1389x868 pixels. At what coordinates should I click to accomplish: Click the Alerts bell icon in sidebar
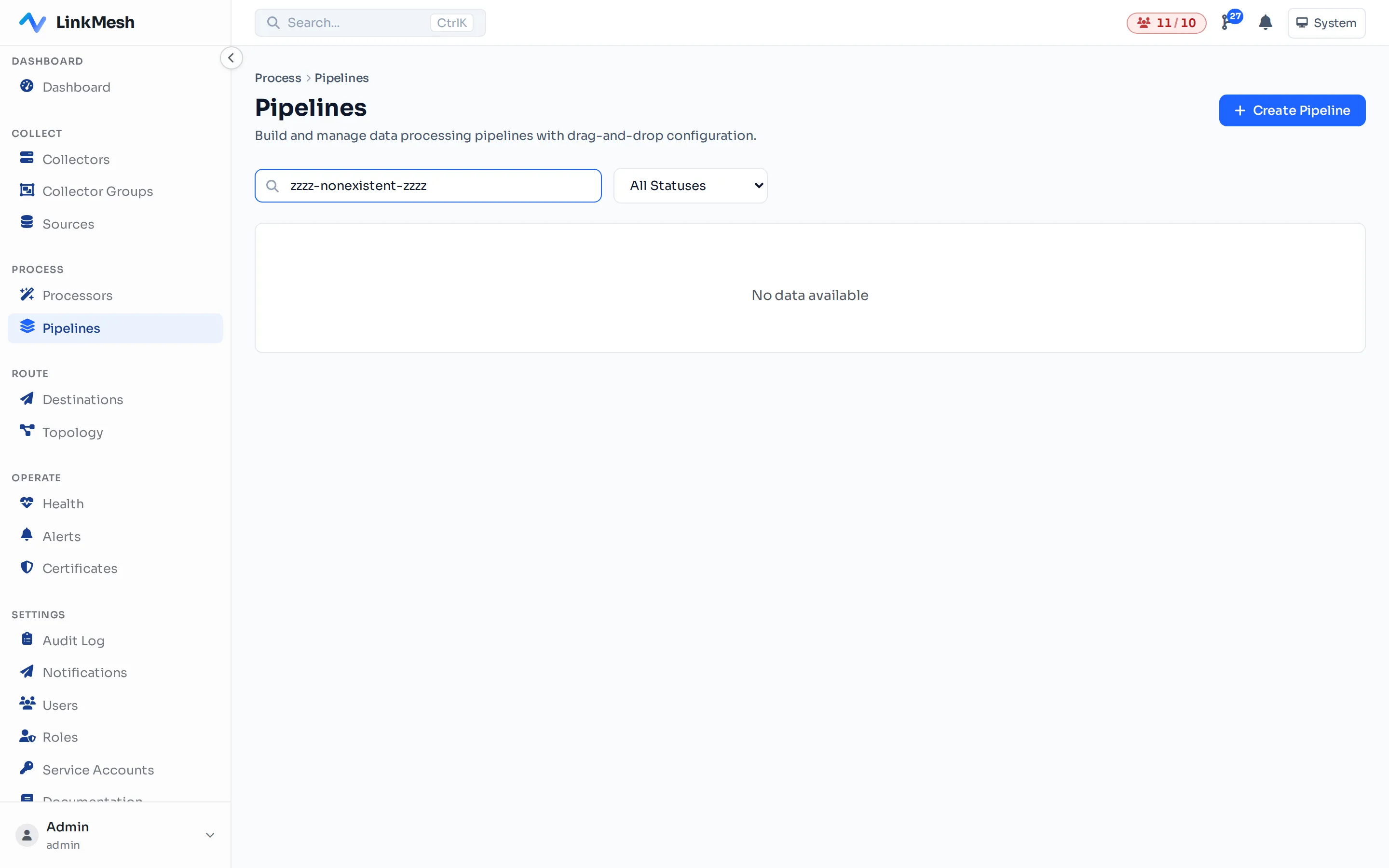click(27, 535)
